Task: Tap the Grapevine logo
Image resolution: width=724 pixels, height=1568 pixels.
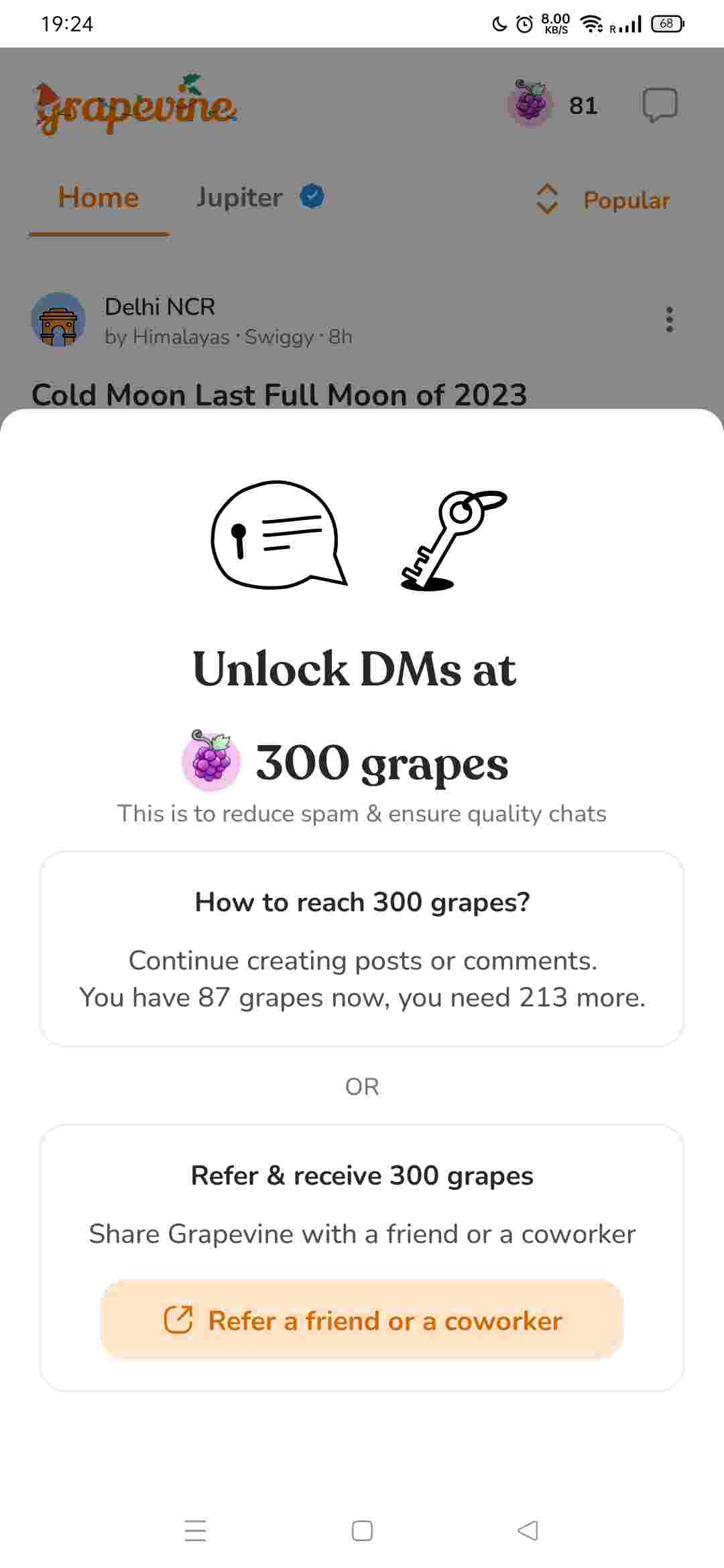Action: coord(135,105)
